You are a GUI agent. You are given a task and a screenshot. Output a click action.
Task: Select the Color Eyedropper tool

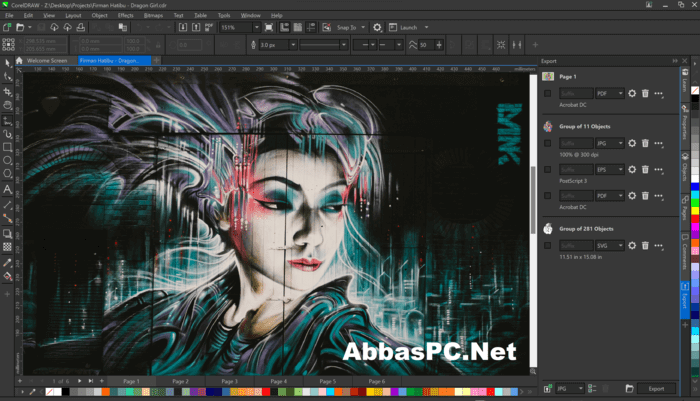[x=8, y=263]
